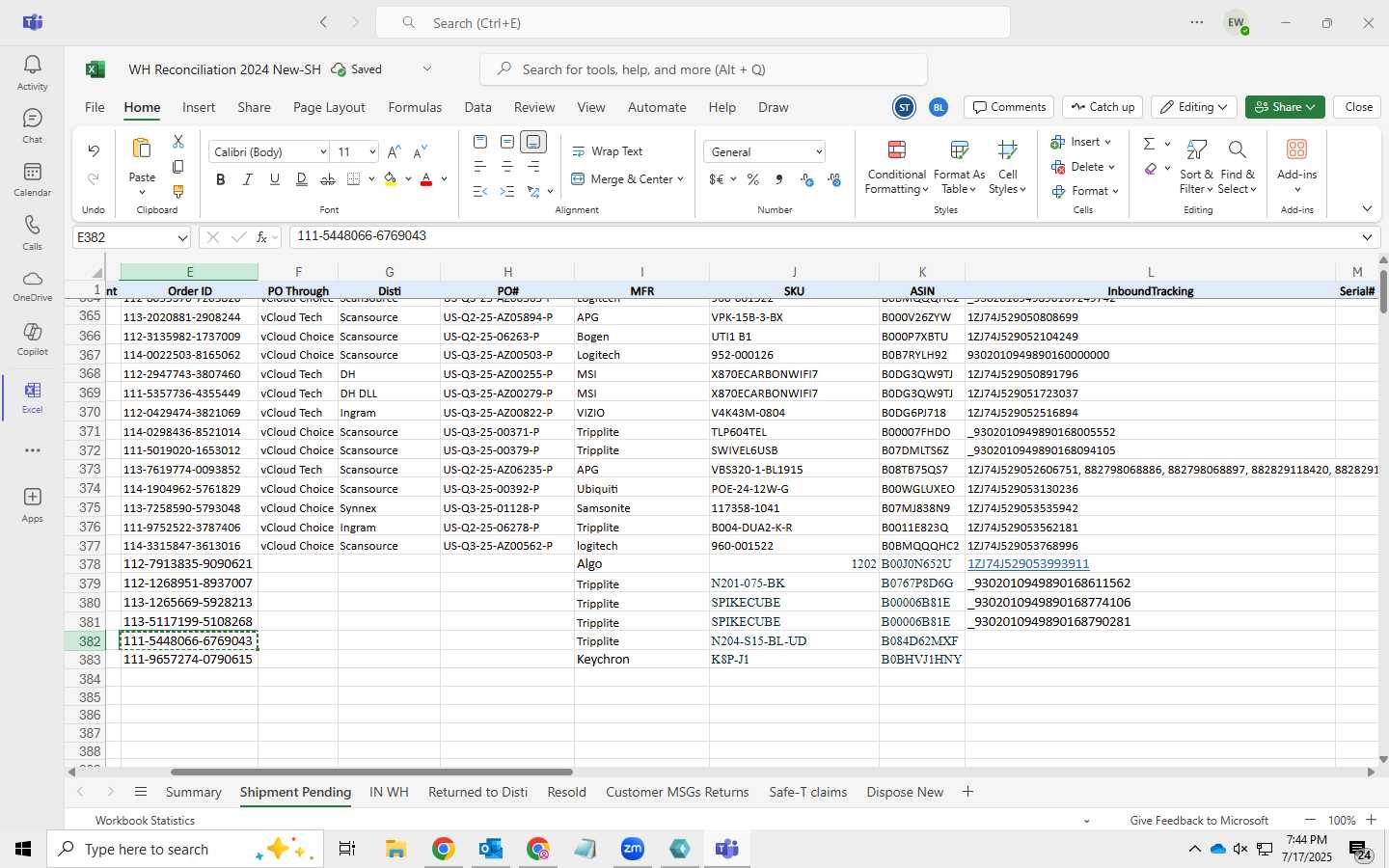Toggle Strikethrough formatting
Viewport: 1389px width, 868px height.
pos(328,179)
